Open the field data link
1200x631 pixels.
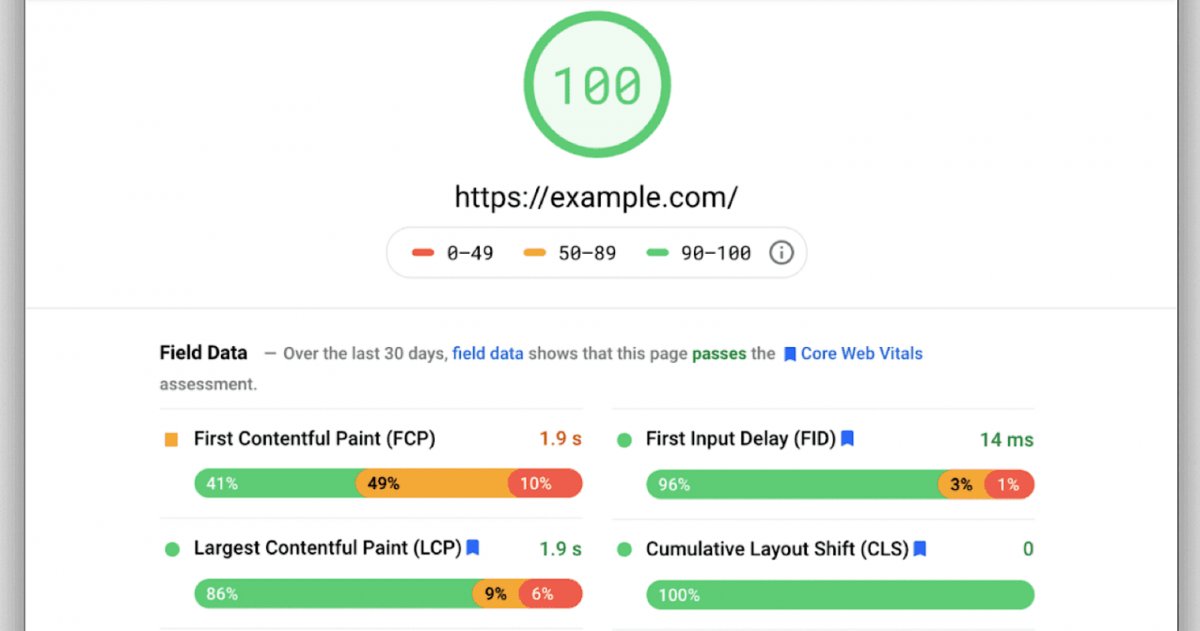click(x=487, y=353)
